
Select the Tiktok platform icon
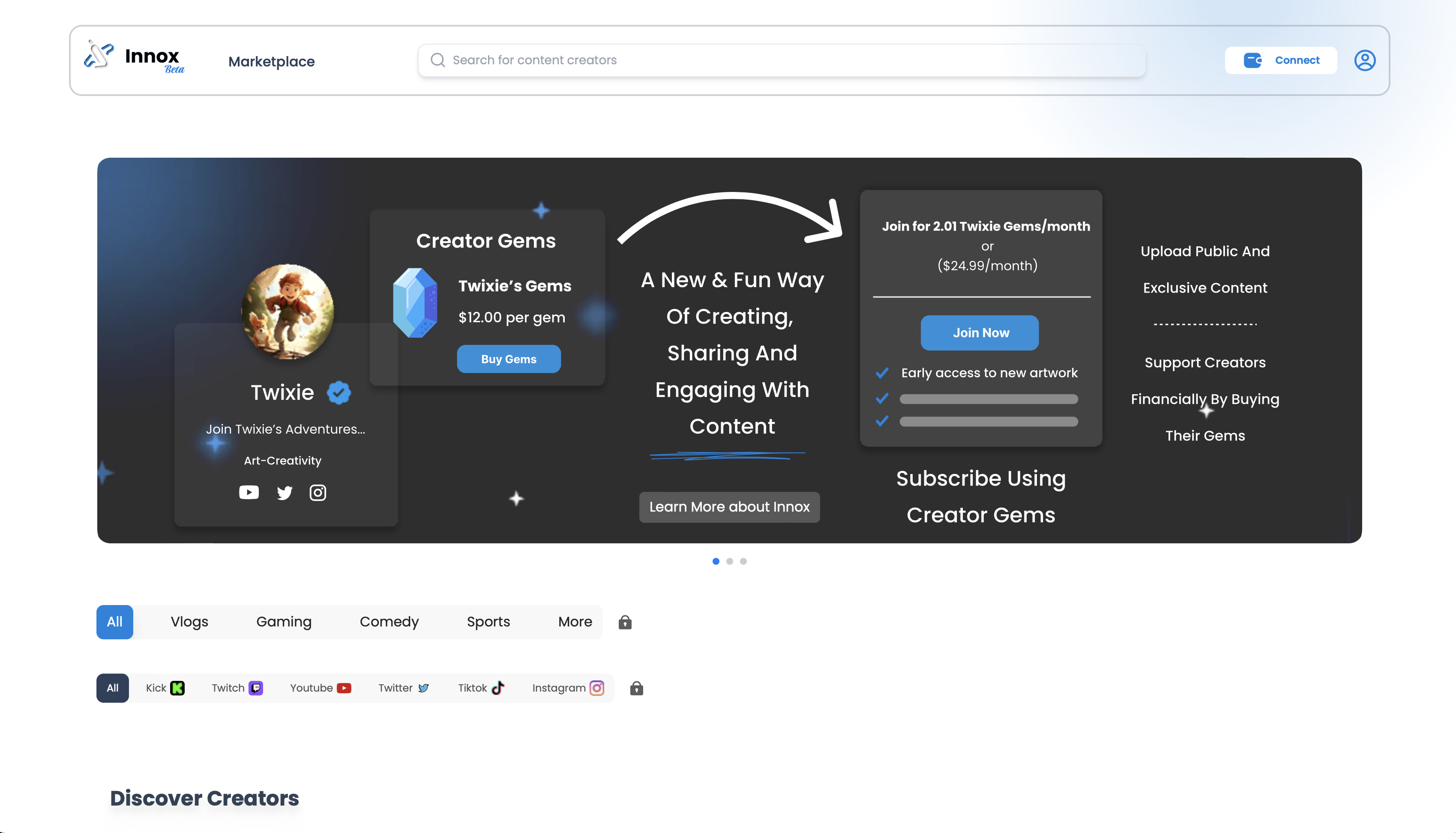click(499, 688)
